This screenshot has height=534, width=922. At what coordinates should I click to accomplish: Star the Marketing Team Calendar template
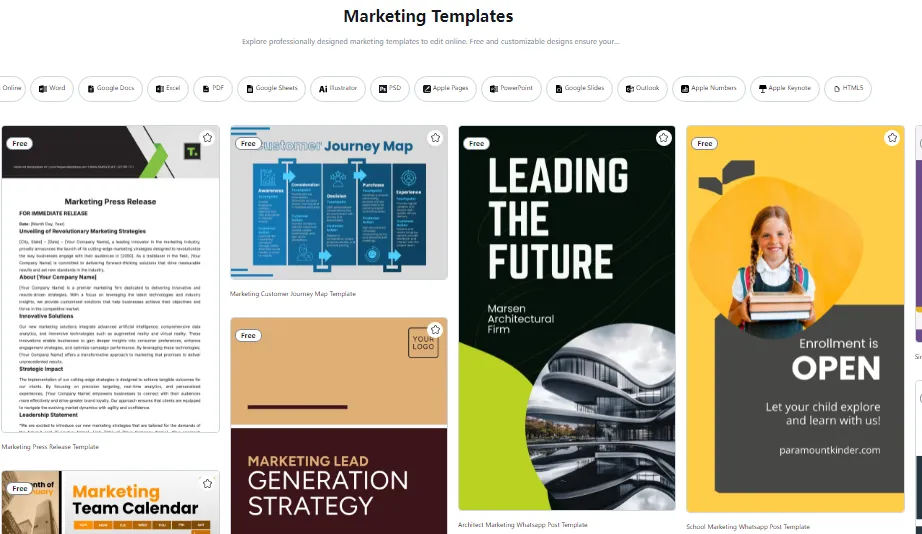pyautogui.click(x=208, y=483)
